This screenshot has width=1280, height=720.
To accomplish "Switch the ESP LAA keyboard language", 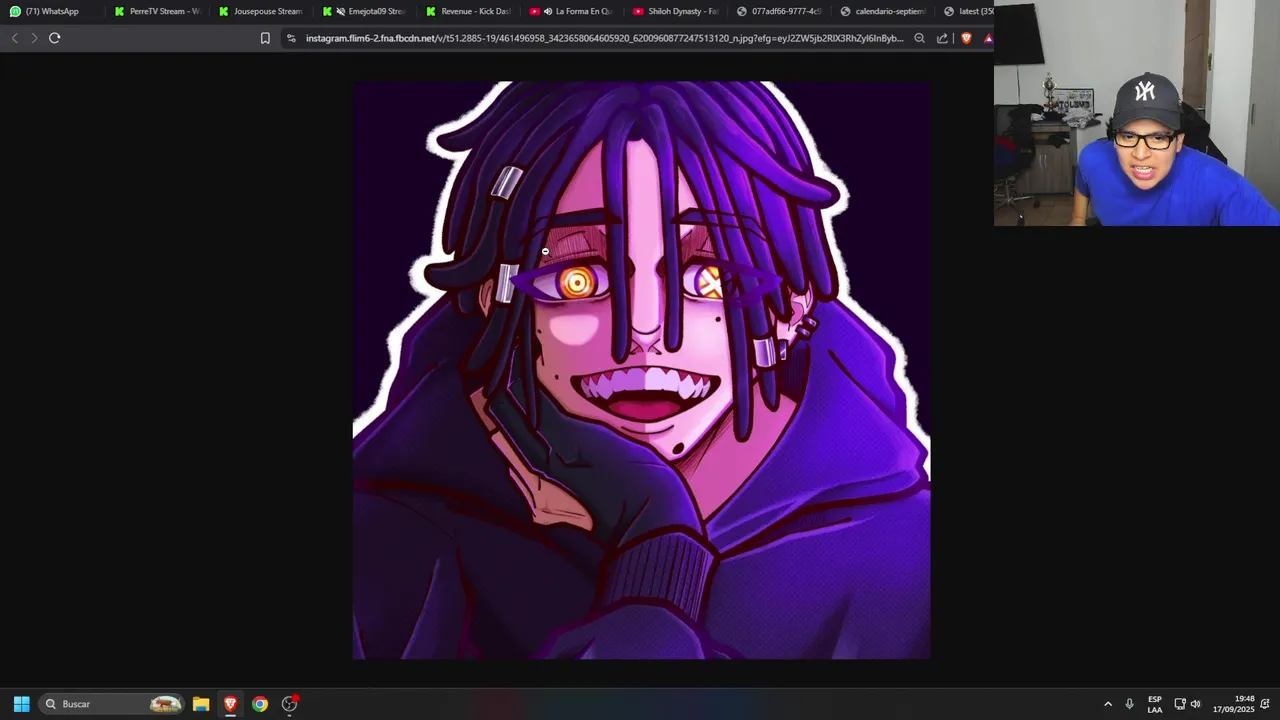I will (x=1155, y=704).
